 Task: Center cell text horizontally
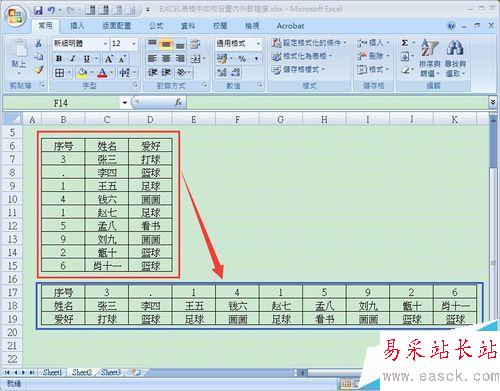pyautogui.click(x=166, y=59)
